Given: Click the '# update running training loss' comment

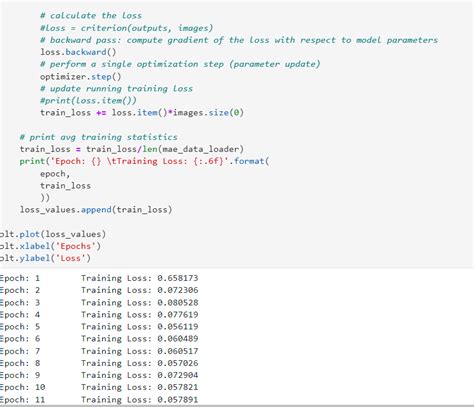Looking at the screenshot, I should (x=116, y=89).
